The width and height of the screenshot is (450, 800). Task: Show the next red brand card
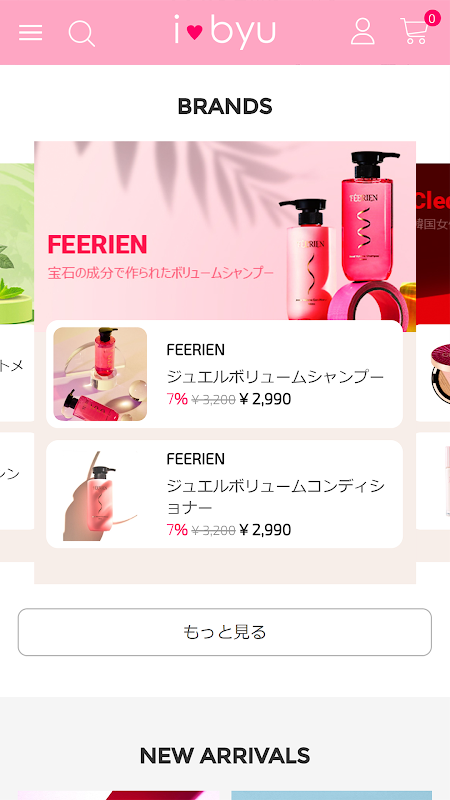point(433,243)
